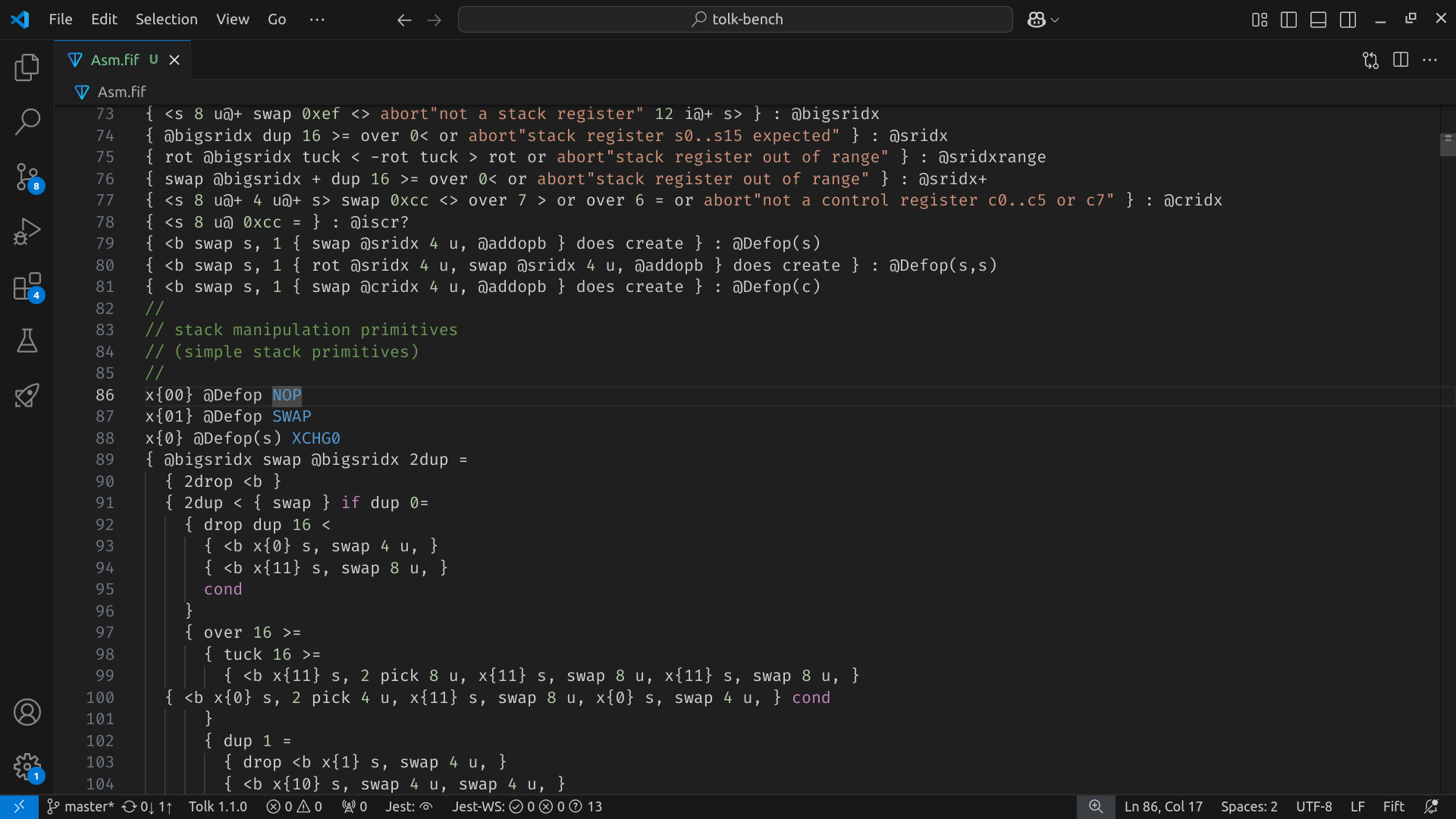
Task: Open Copilot chat icon in title bar
Action: click(1036, 20)
